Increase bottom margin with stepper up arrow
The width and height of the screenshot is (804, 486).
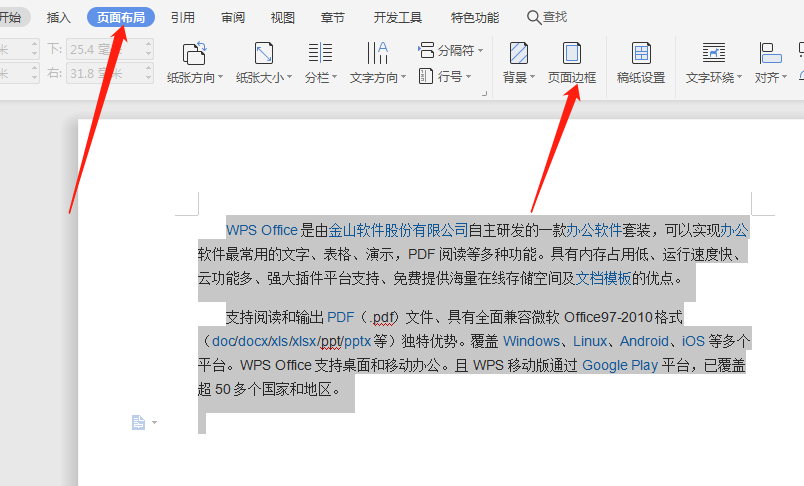(149, 45)
